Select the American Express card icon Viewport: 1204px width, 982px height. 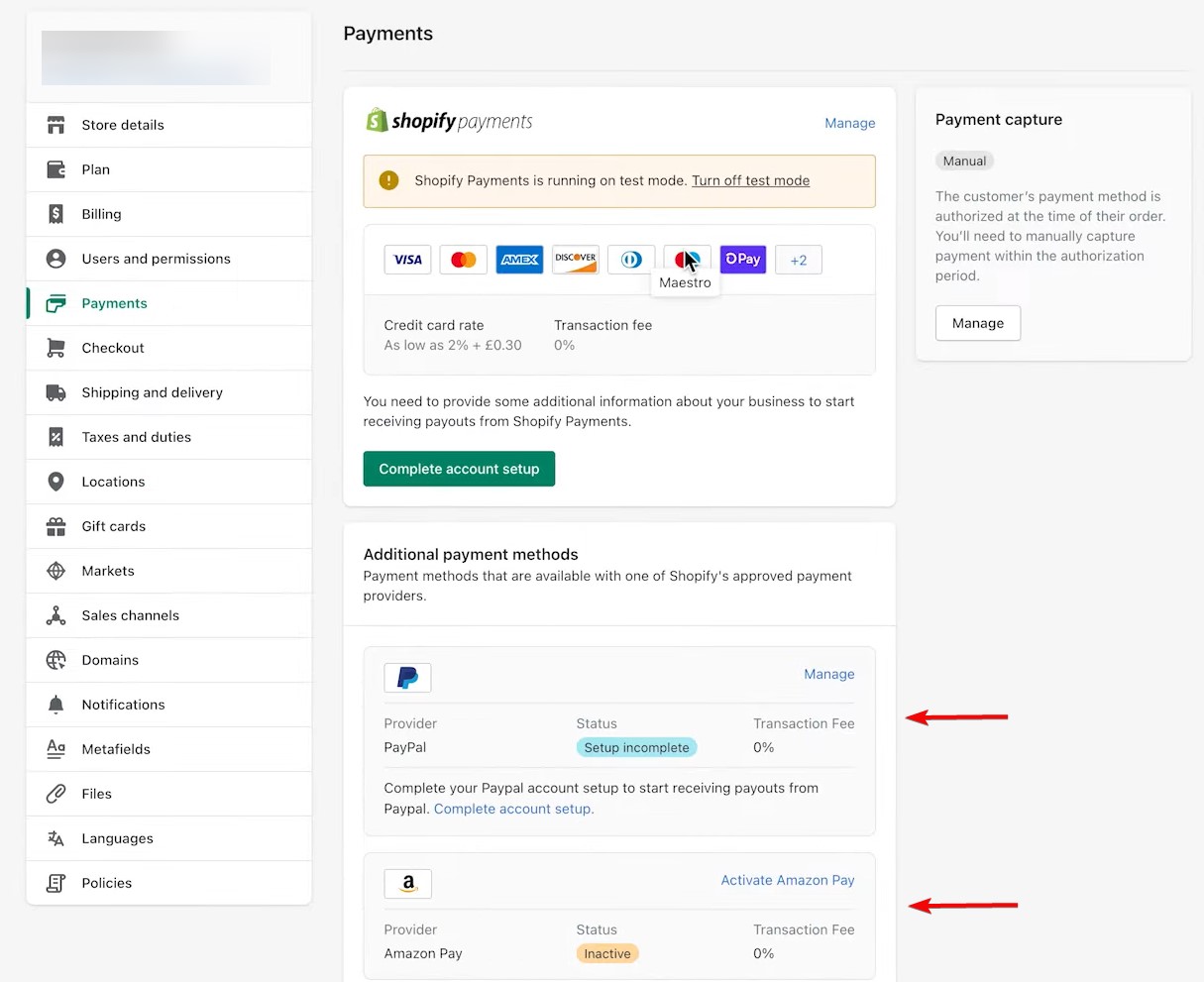tap(519, 259)
